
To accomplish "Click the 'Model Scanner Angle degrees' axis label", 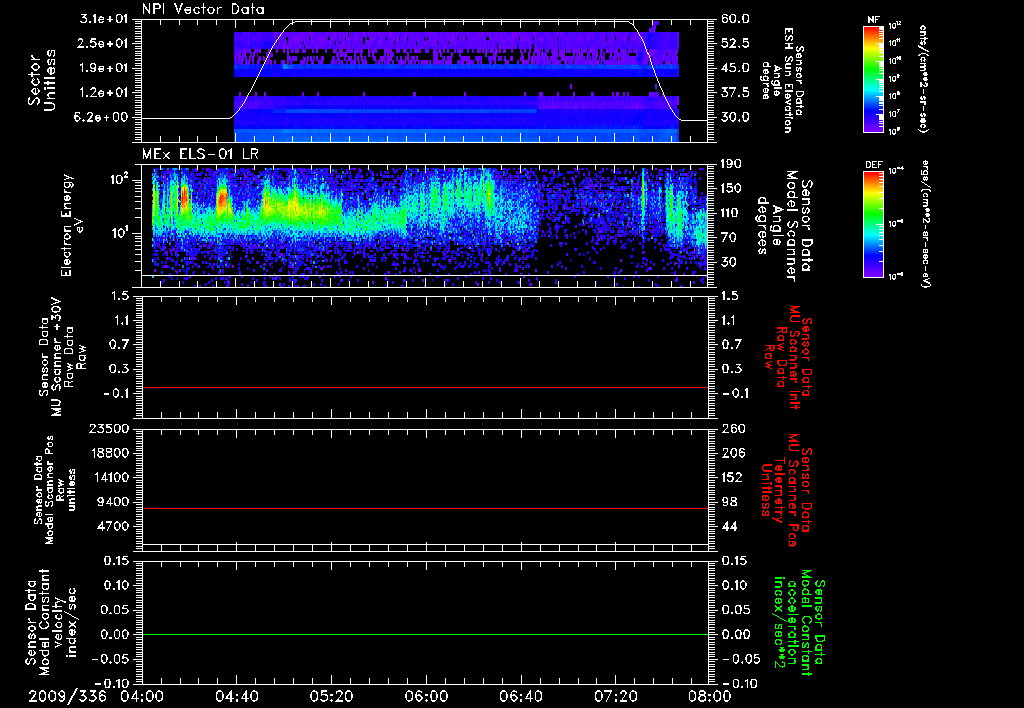I will (x=784, y=226).
